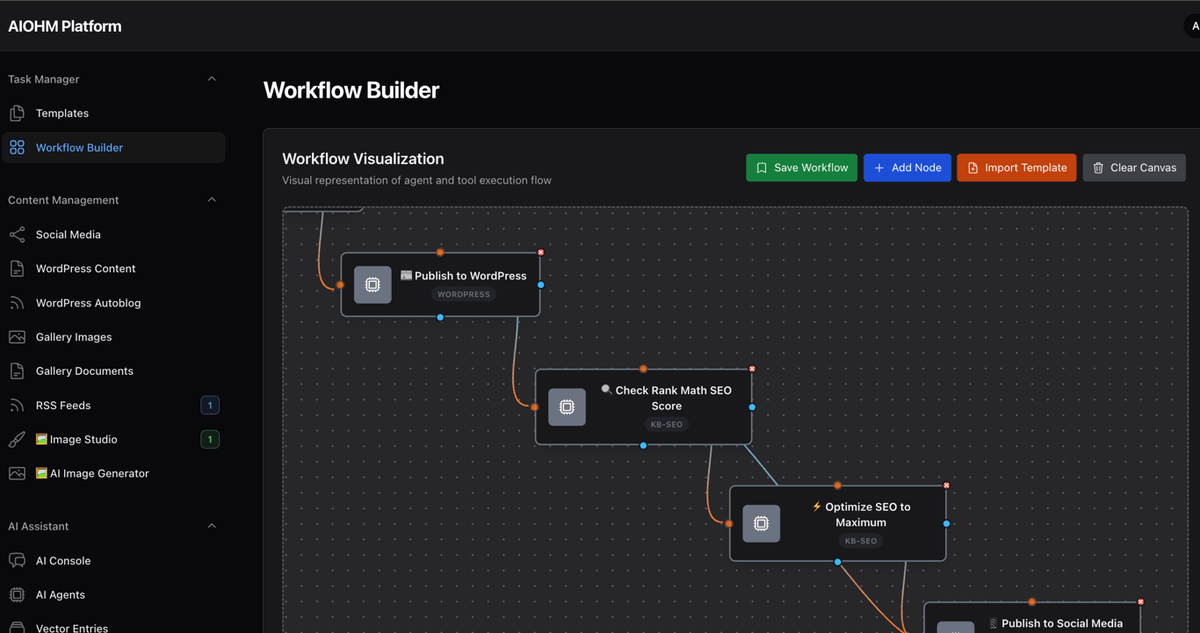Click the Gallery Images picture icon
Image resolution: width=1200 pixels, height=633 pixels.
coord(17,337)
